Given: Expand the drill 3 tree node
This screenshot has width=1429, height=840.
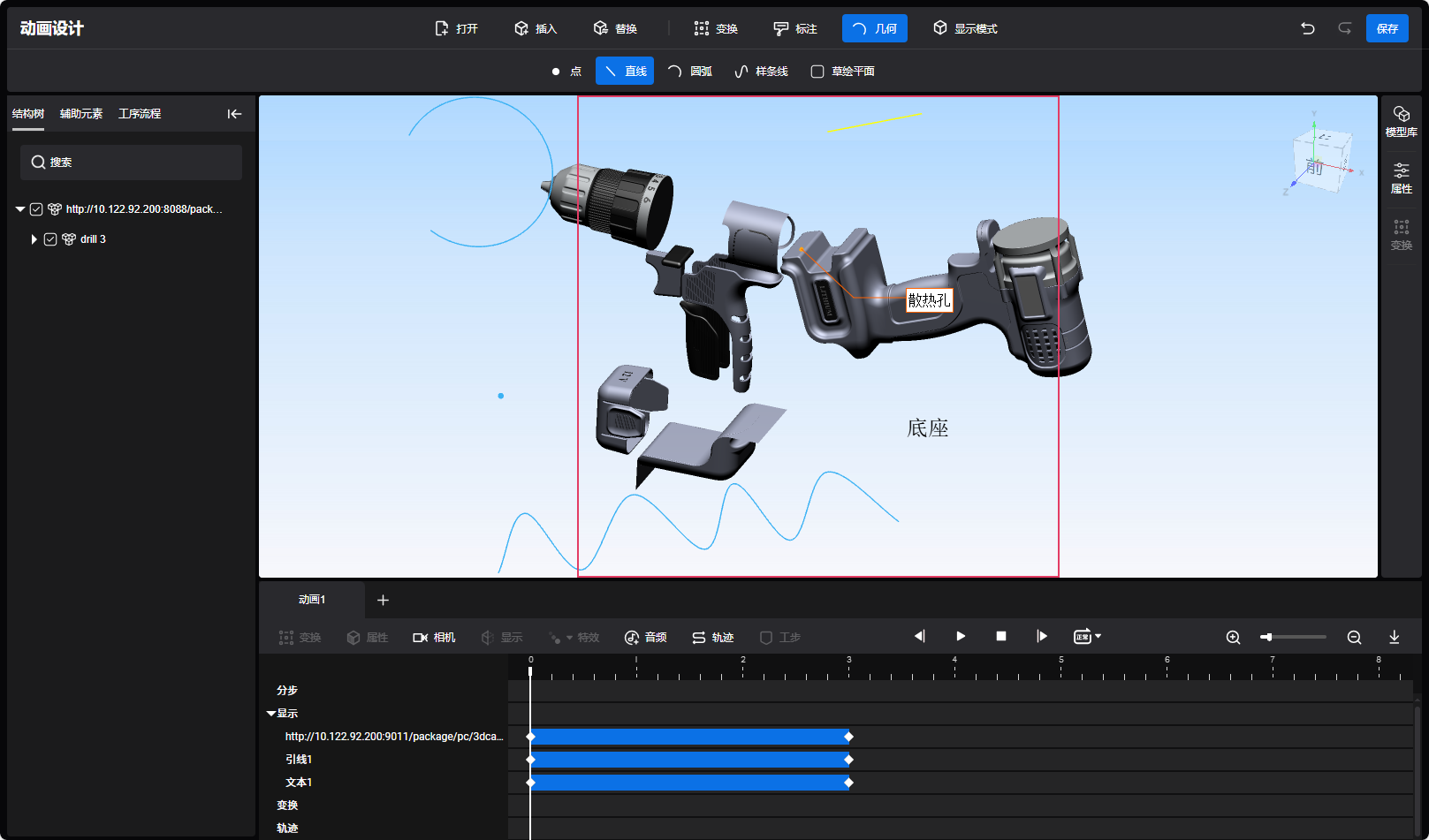Looking at the screenshot, I should [x=34, y=239].
